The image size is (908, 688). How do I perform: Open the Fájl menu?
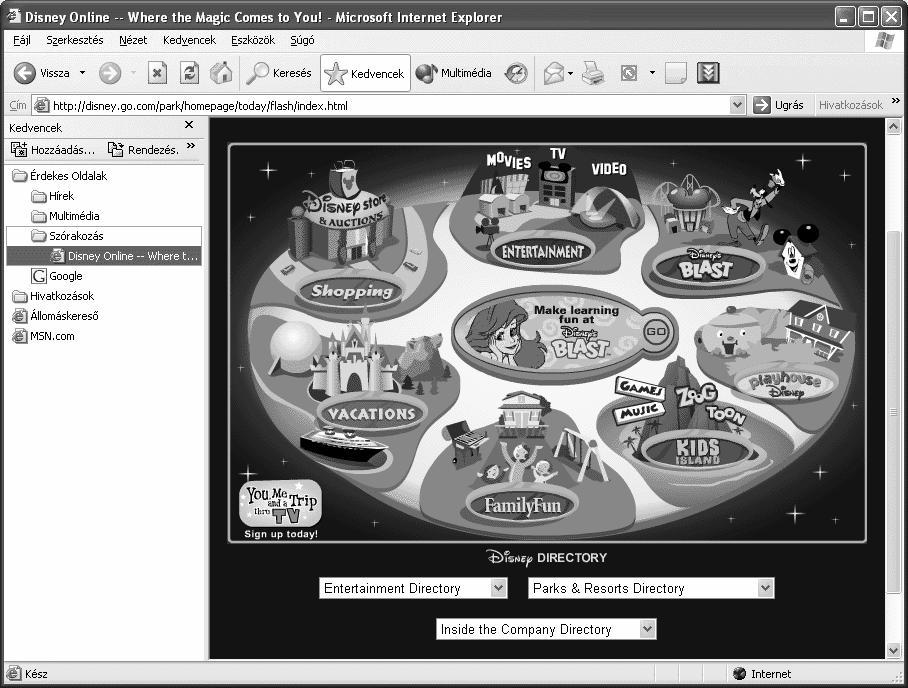(22, 40)
